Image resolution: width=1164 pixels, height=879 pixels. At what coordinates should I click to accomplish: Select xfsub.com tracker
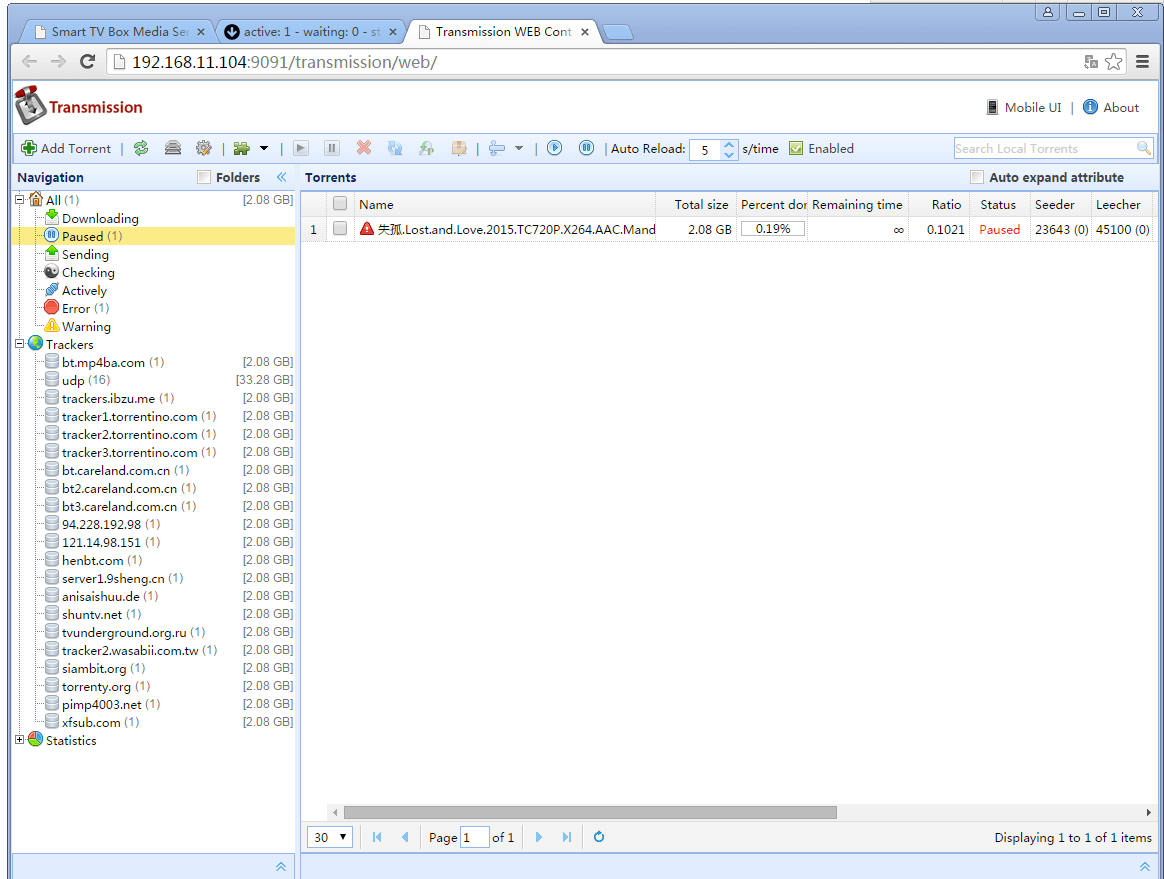(x=91, y=722)
